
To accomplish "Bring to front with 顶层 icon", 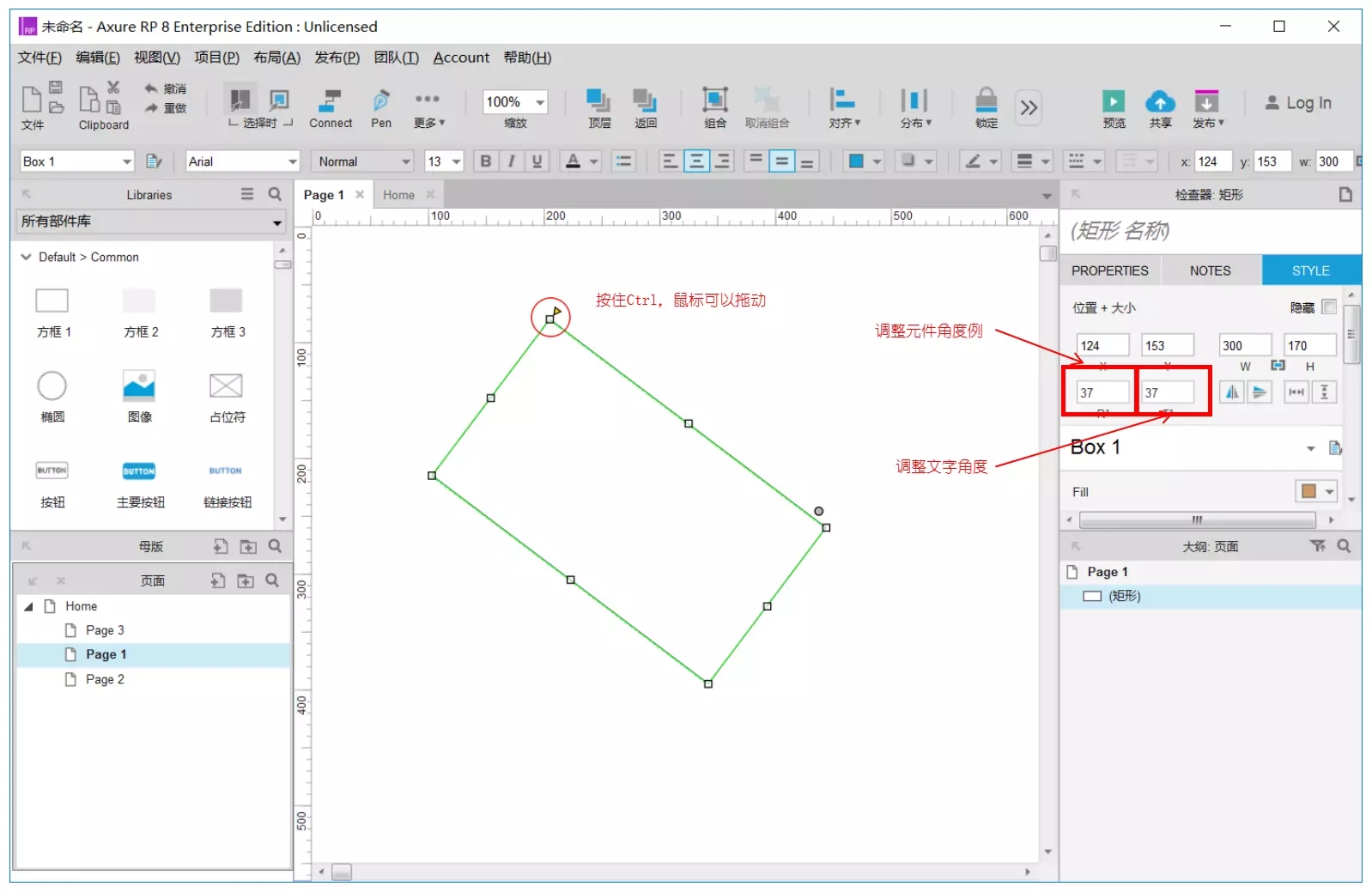I will click(x=598, y=100).
